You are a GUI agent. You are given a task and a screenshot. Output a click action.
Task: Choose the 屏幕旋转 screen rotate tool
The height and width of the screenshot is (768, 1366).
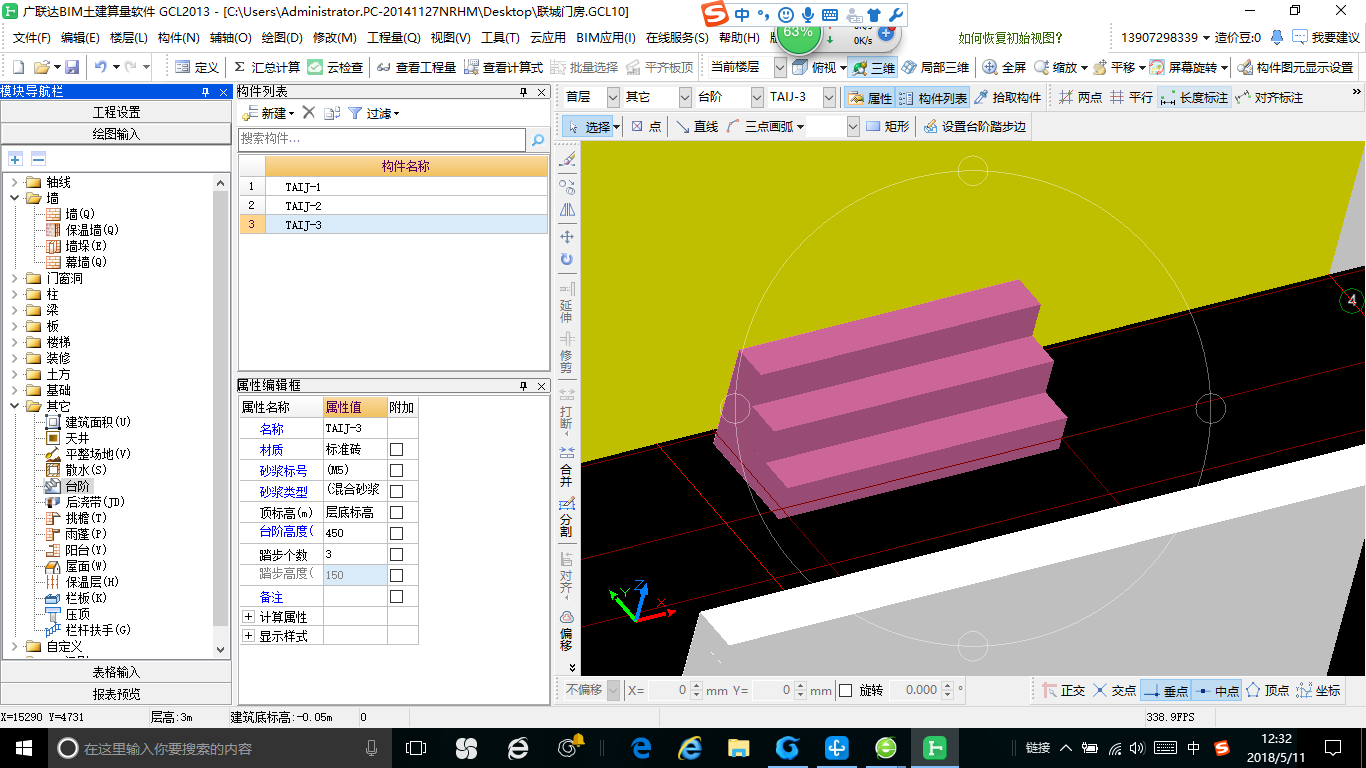coord(1183,67)
